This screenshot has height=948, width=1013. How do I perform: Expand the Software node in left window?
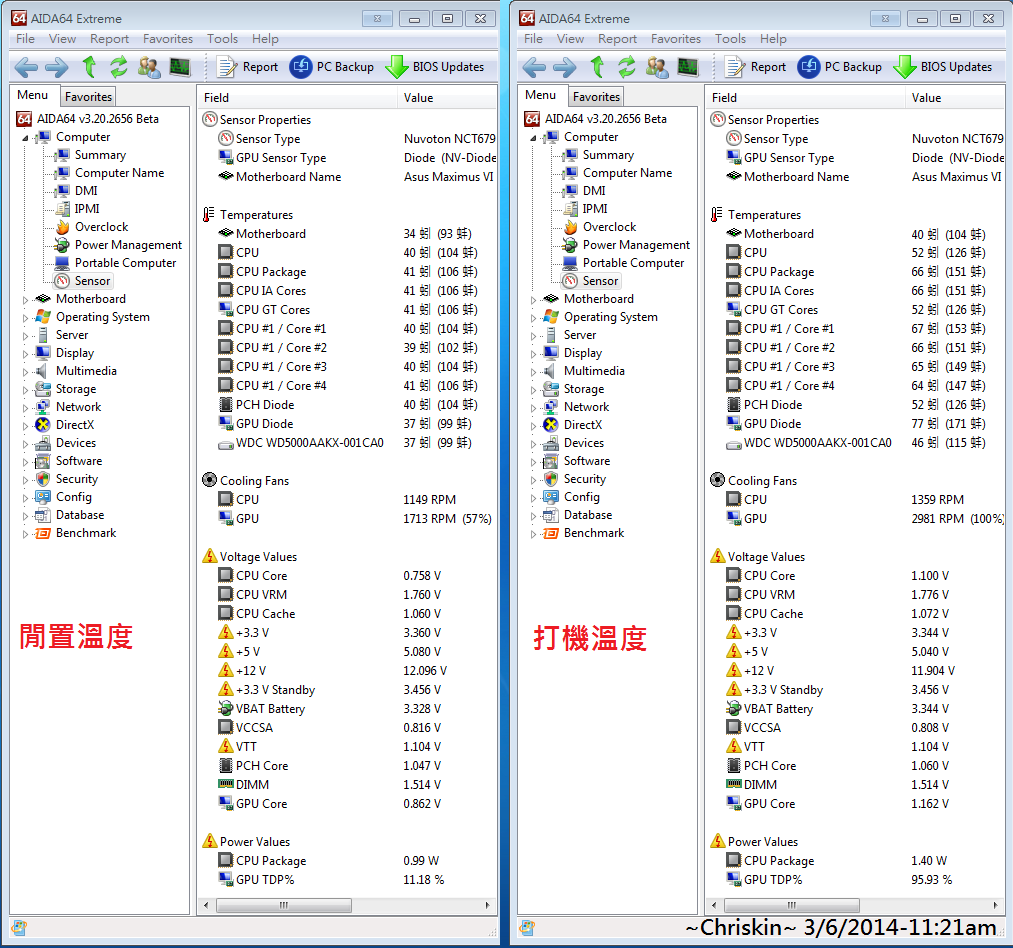click(x=26, y=462)
